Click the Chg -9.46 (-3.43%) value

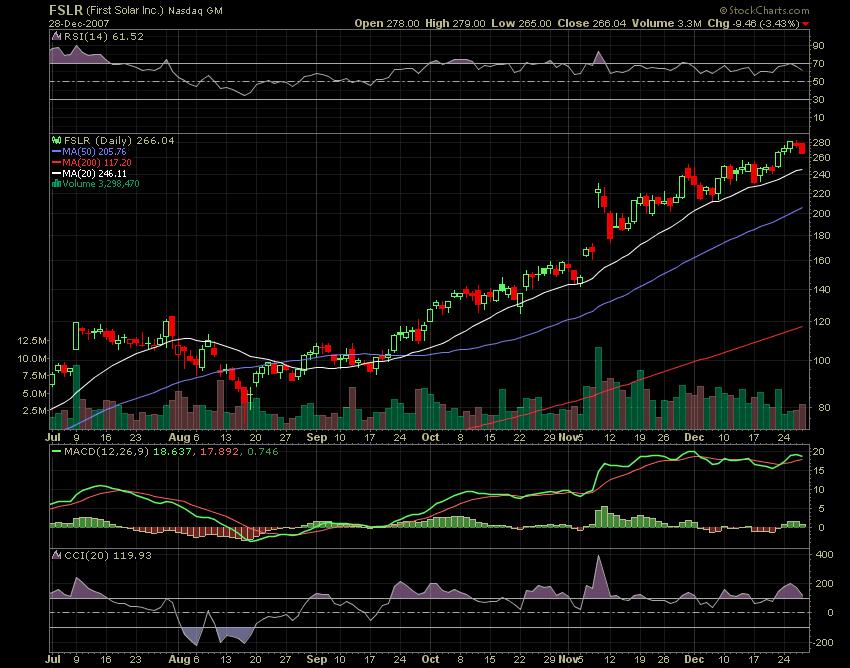point(754,23)
